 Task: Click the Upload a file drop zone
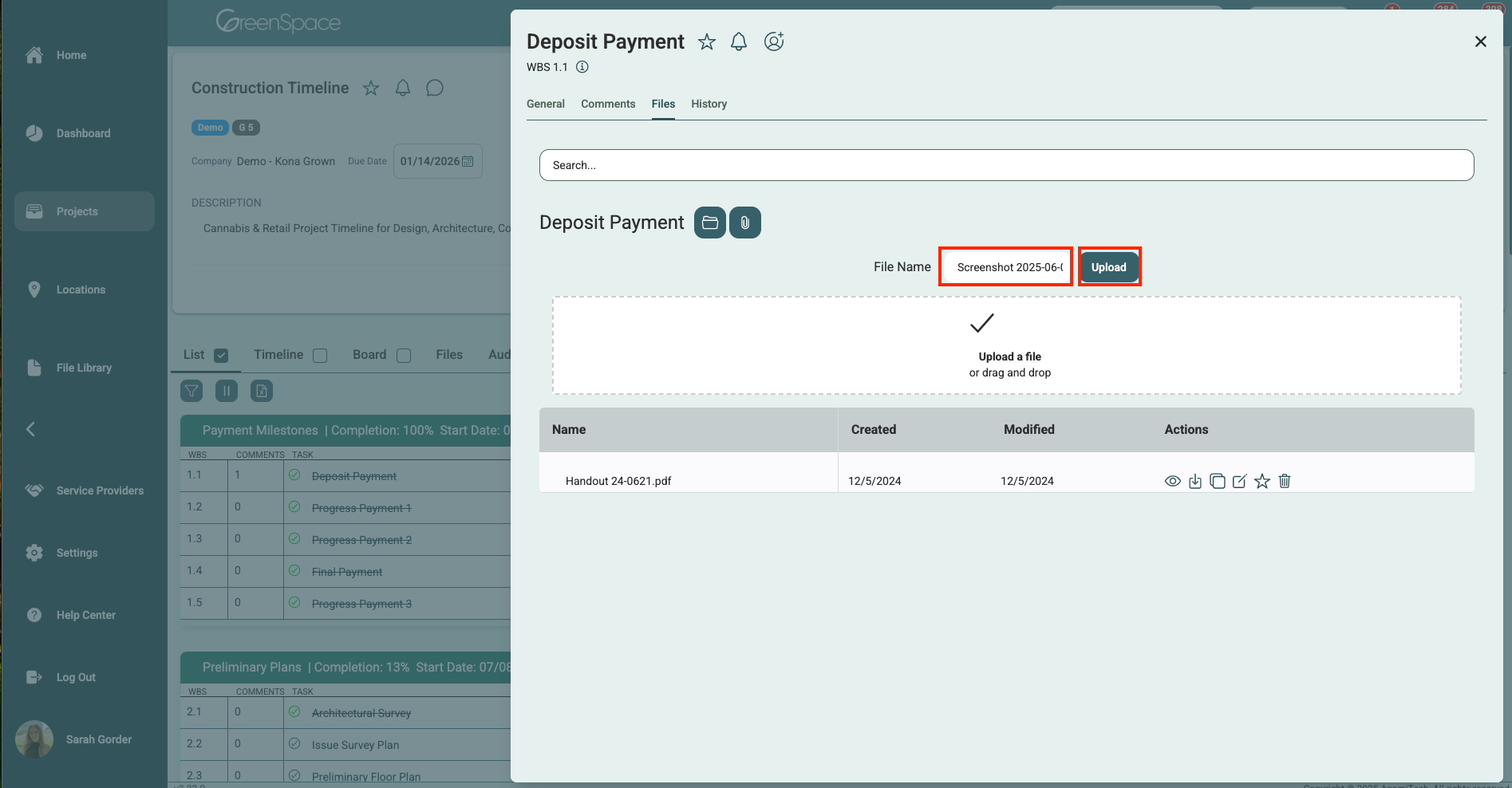[x=1007, y=345]
